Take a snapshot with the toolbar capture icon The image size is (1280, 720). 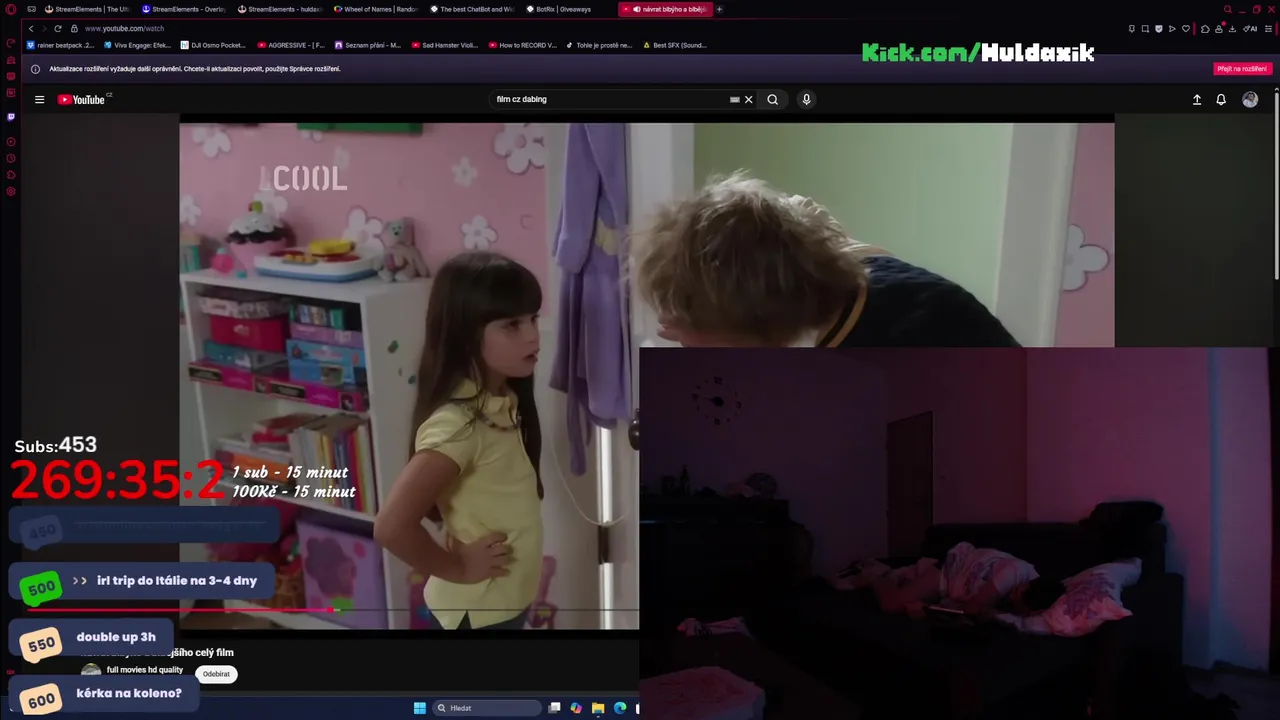click(x=1145, y=28)
